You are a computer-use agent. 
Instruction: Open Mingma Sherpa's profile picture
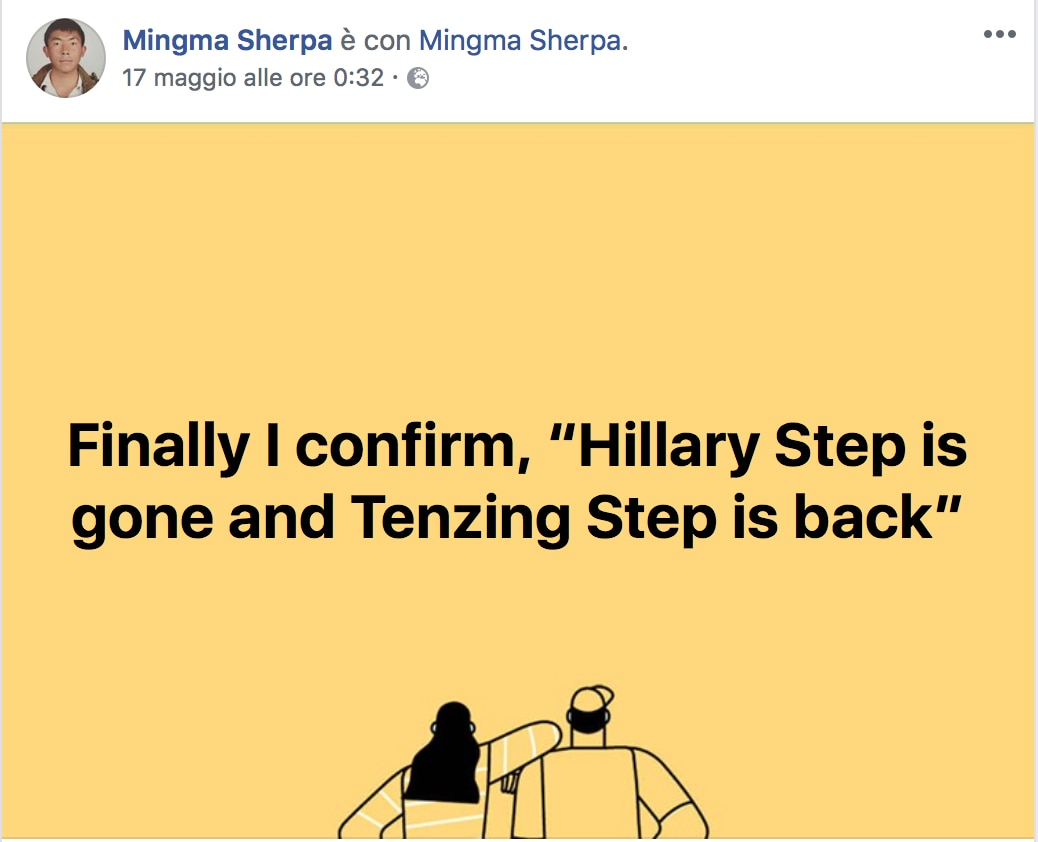point(65,58)
